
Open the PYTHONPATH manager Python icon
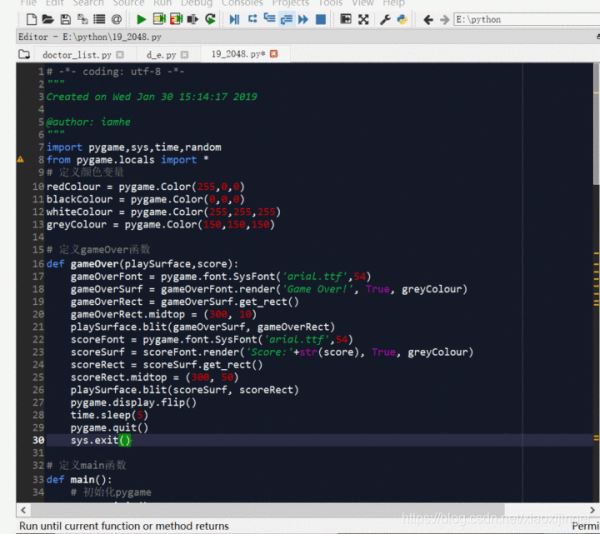(x=402, y=19)
